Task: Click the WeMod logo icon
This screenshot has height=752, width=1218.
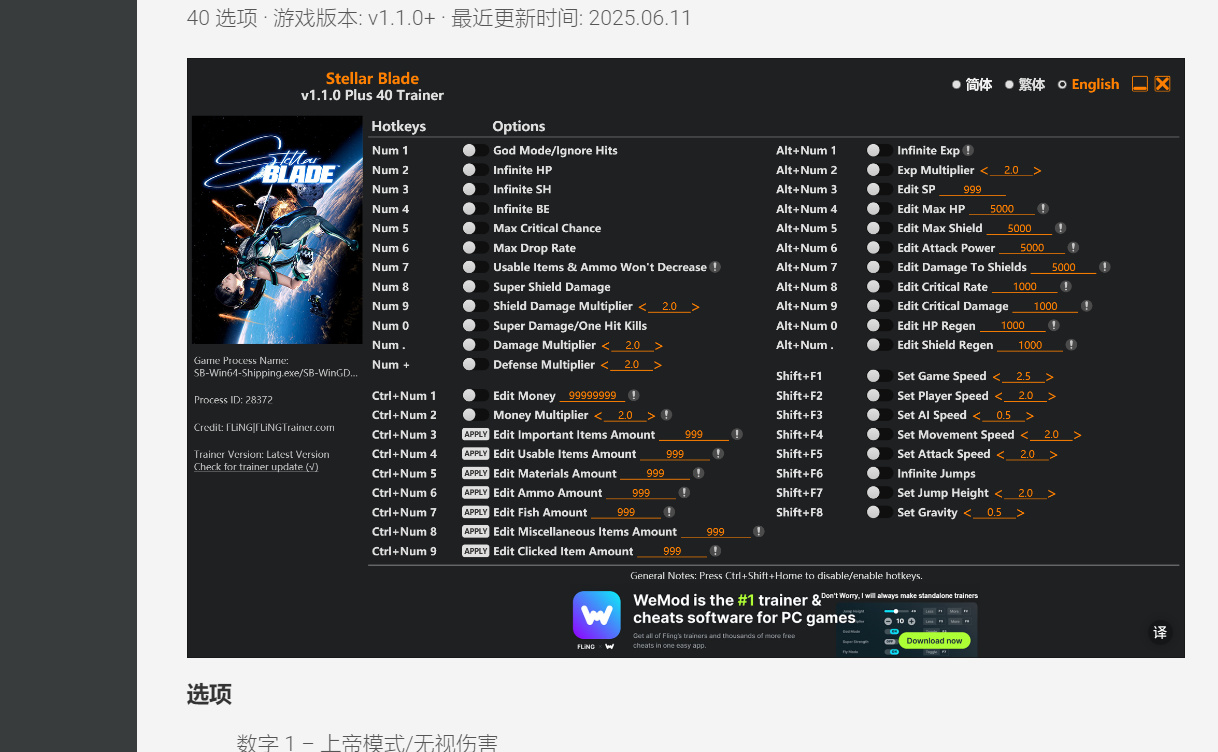Action: click(x=596, y=615)
